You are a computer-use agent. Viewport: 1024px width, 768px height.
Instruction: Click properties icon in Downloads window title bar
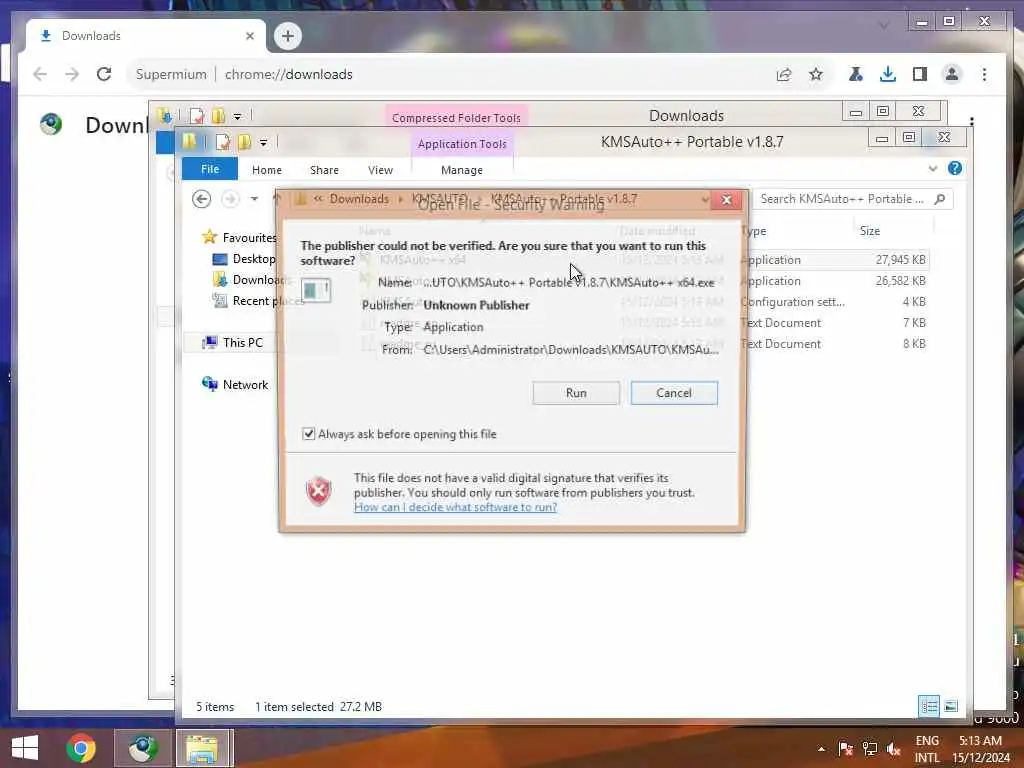[x=197, y=116]
